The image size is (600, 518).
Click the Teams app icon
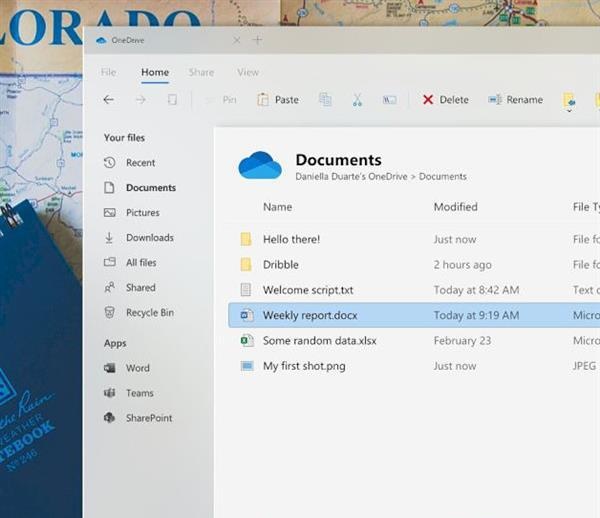109,393
